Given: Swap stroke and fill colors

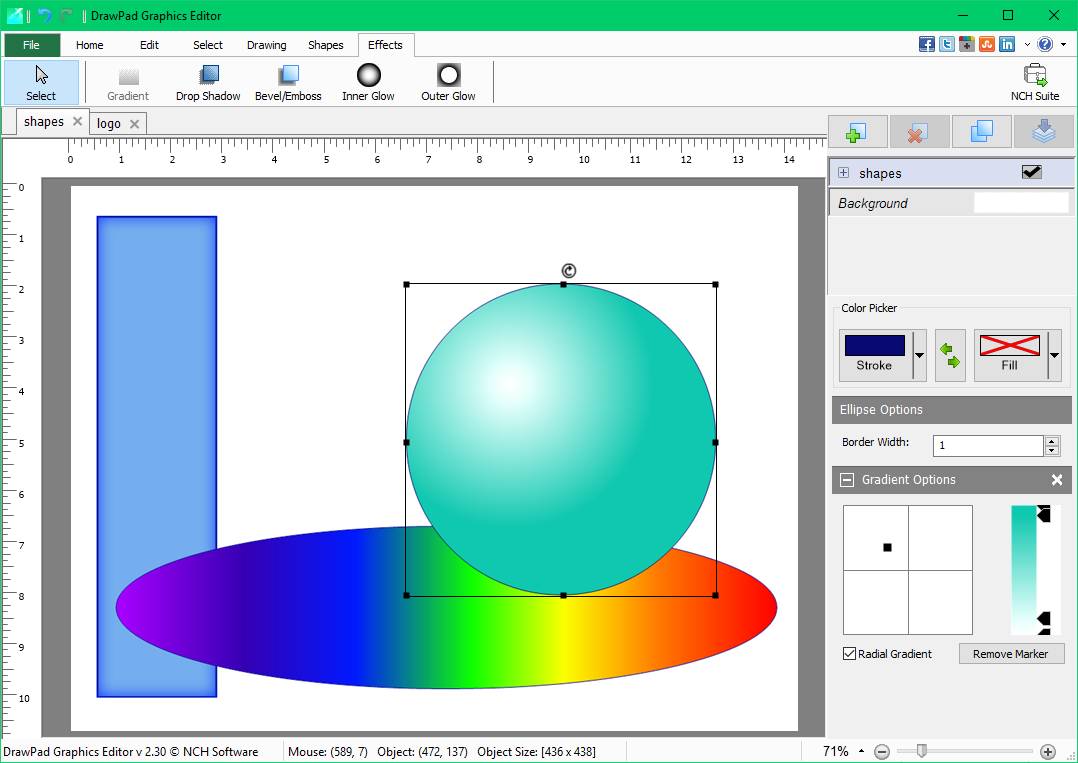Looking at the screenshot, I should [950, 355].
